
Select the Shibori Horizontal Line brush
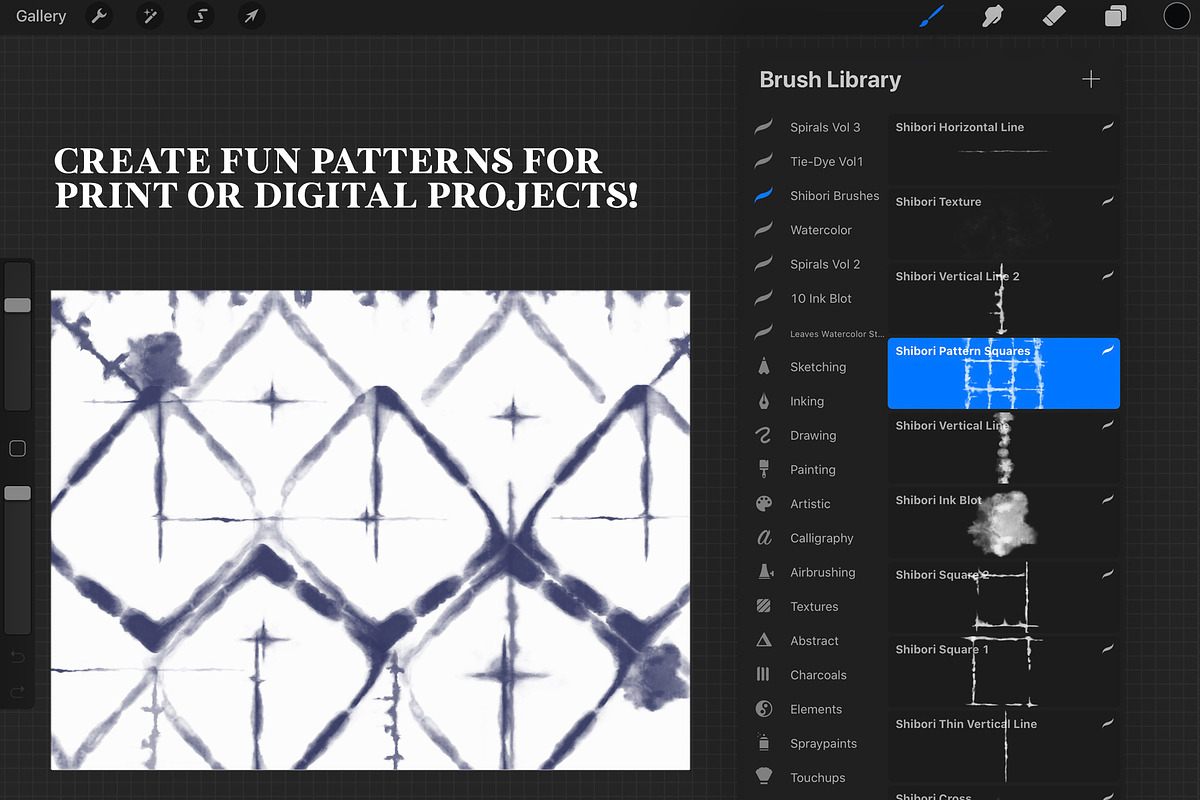point(1004,149)
